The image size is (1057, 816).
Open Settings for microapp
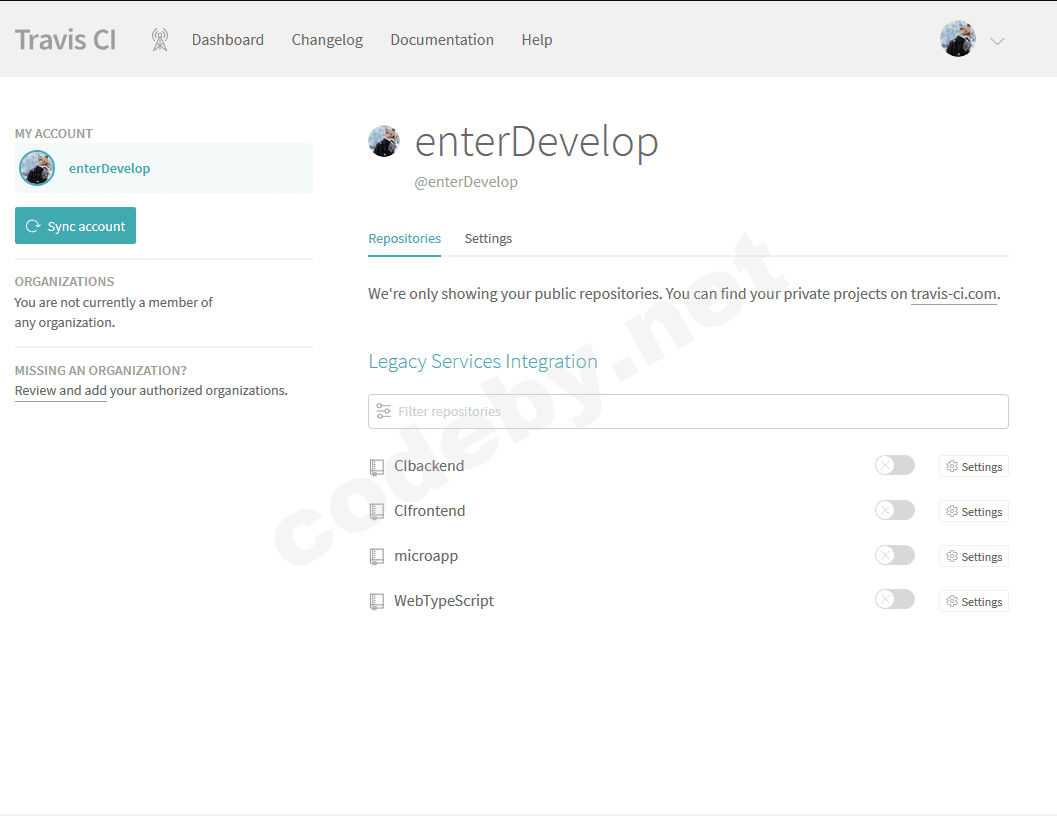click(973, 556)
